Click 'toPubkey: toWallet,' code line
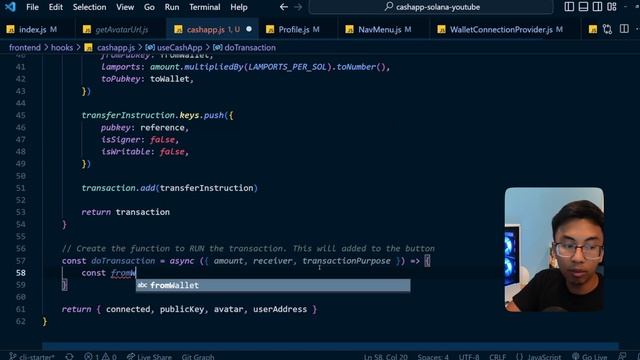640x360 pixels. click(x=147, y=79)
